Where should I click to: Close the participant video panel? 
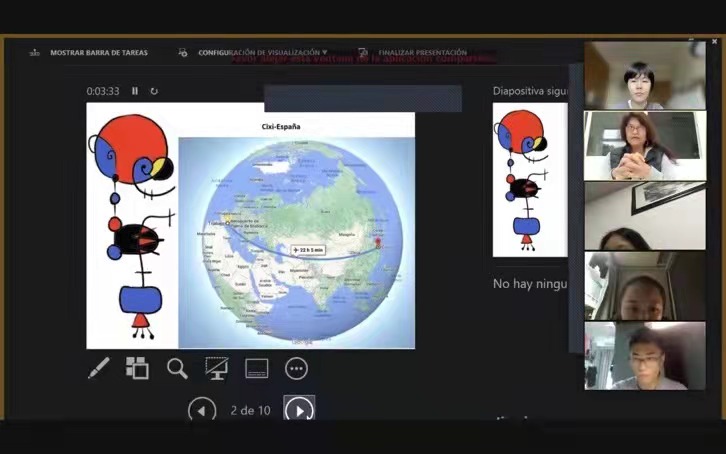(714, 42)
